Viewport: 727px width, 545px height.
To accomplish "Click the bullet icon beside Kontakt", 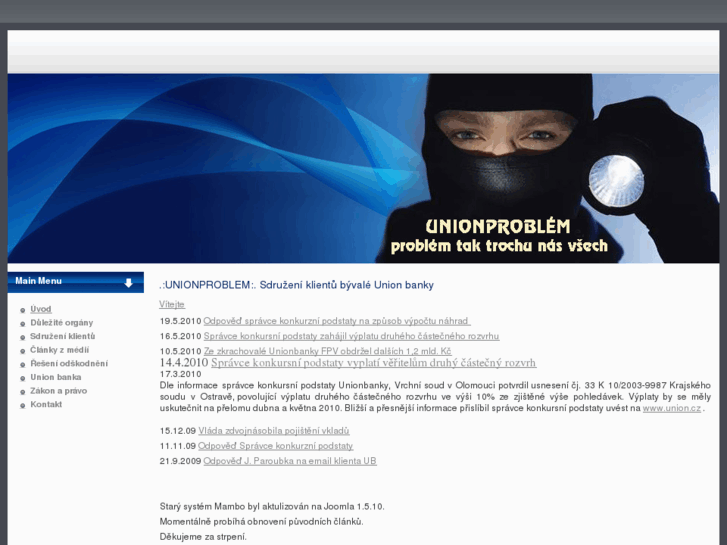I will click(23, 405).
